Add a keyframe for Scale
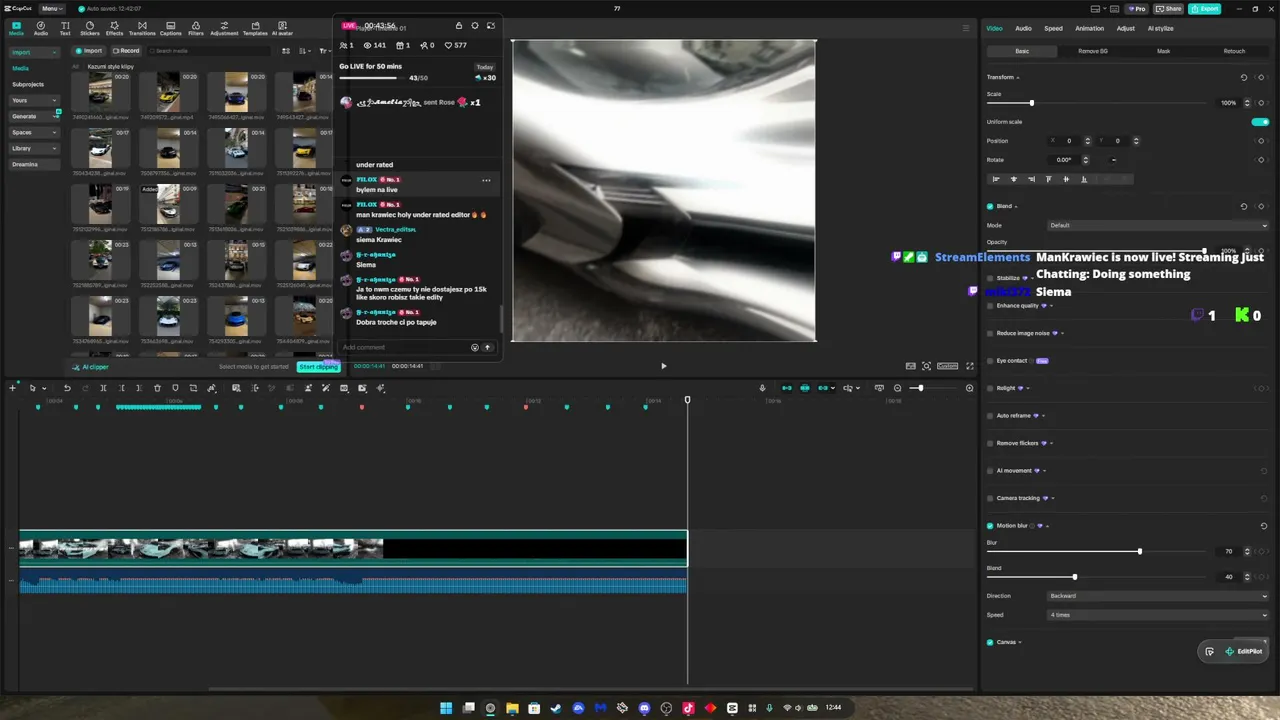Screen dimensions: 1280x720 [1261, 103]
